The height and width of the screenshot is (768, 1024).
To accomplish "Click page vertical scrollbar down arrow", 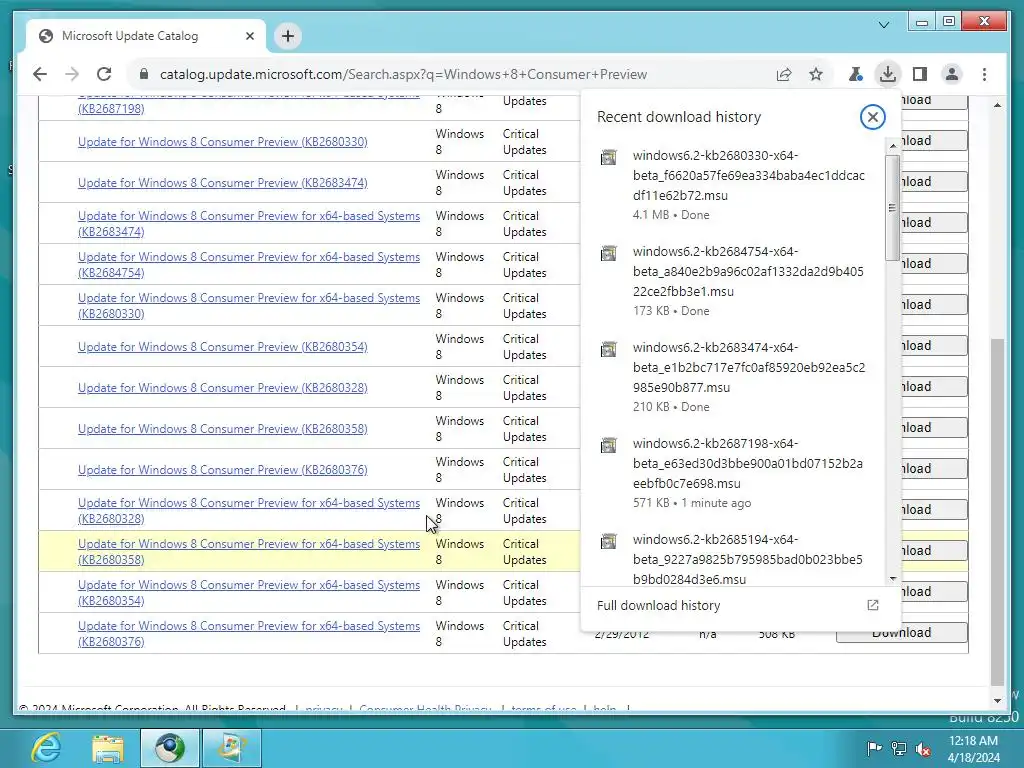I will click(997, 700).
